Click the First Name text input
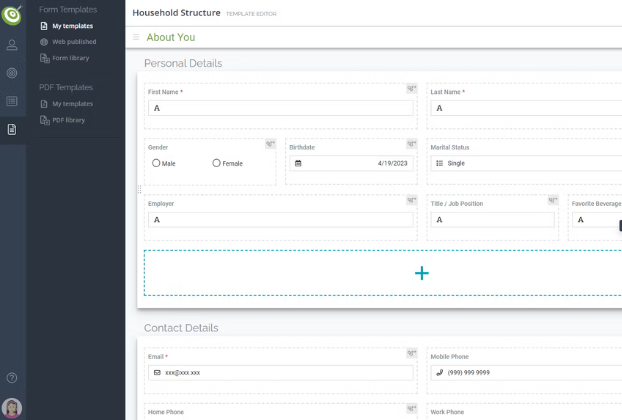Screen dimensions: 622x420 280,108
